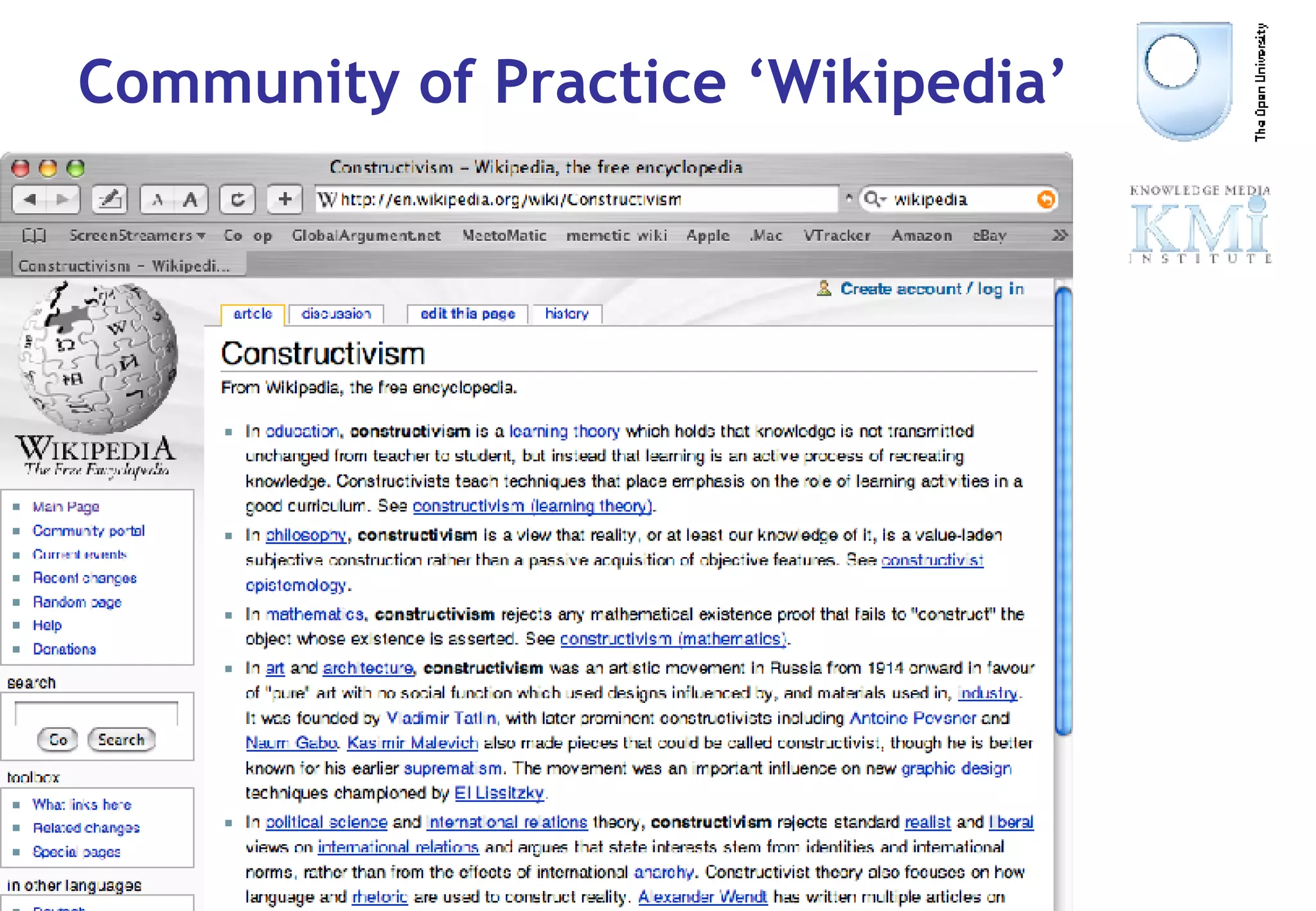Switch to the discussion tab
This screenshot has width=1316, height=911.
336,314
